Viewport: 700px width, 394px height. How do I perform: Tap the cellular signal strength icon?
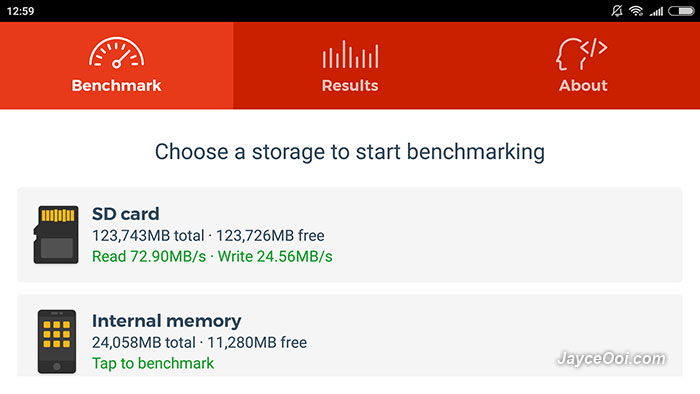click(656, 11)
